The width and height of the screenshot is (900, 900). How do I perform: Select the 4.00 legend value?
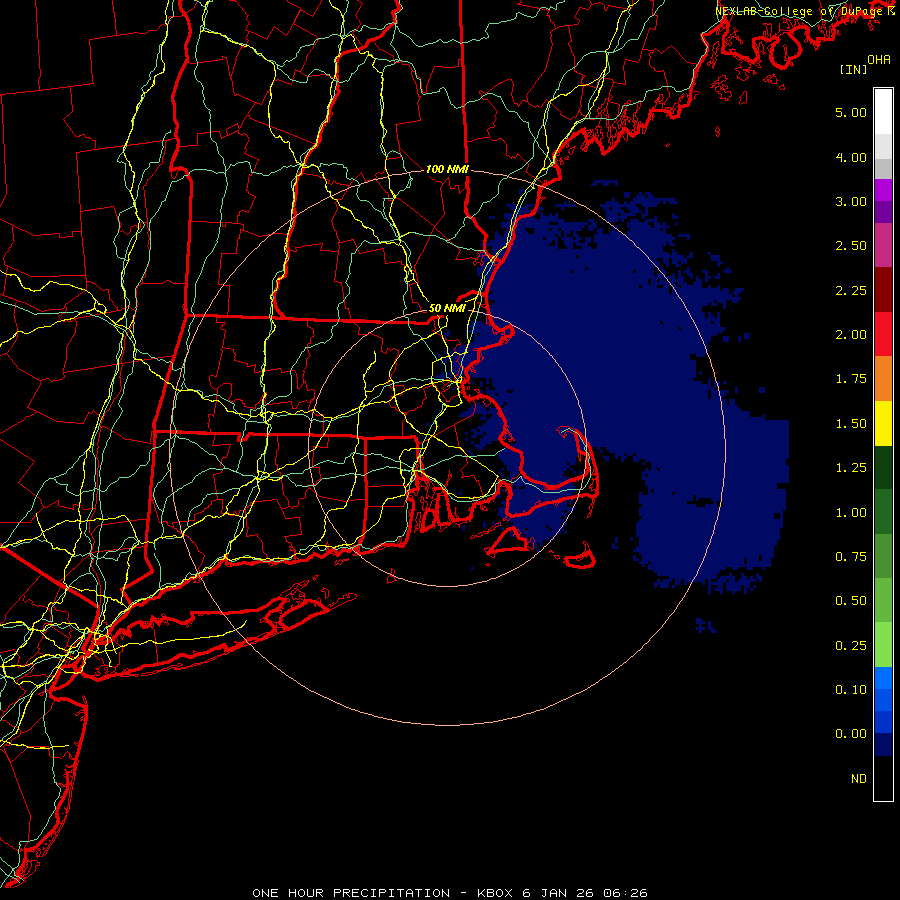click(851, 157)
